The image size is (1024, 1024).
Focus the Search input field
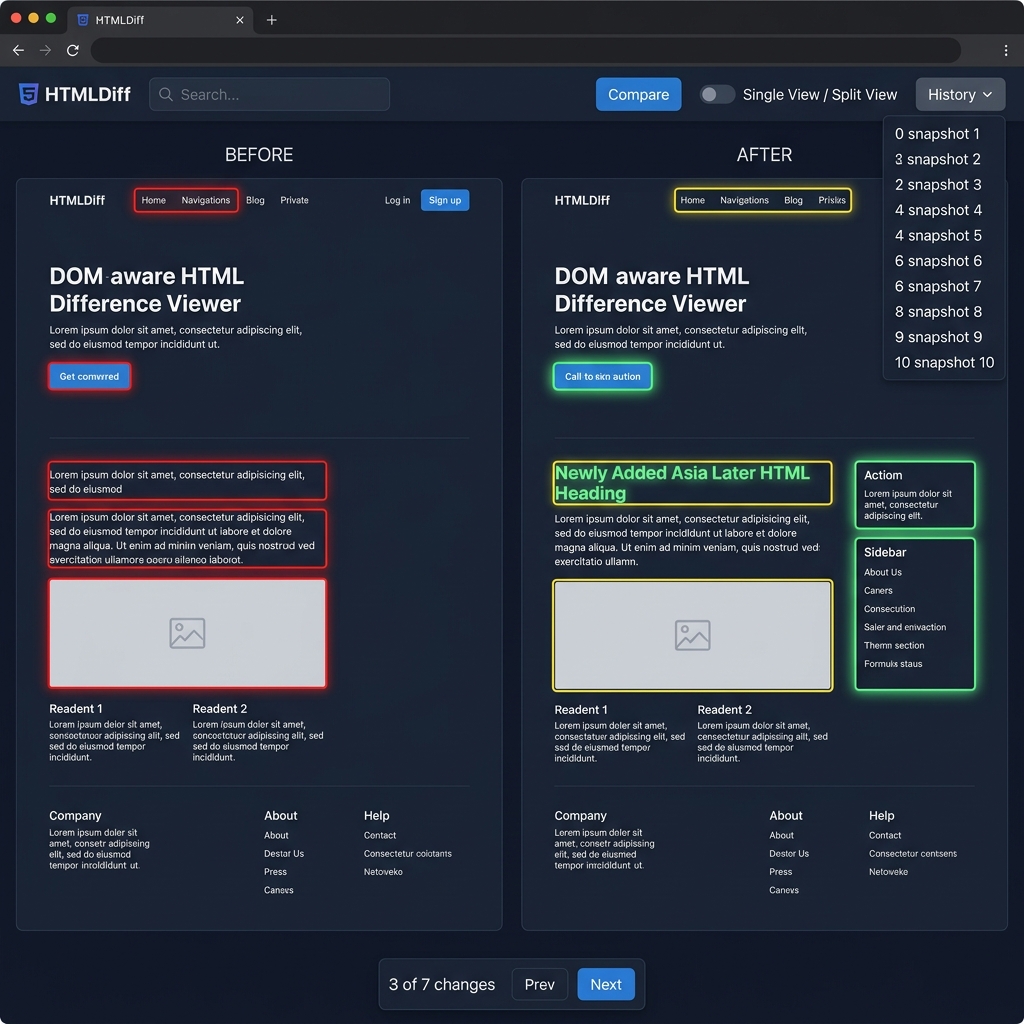(x=270, y=95)
